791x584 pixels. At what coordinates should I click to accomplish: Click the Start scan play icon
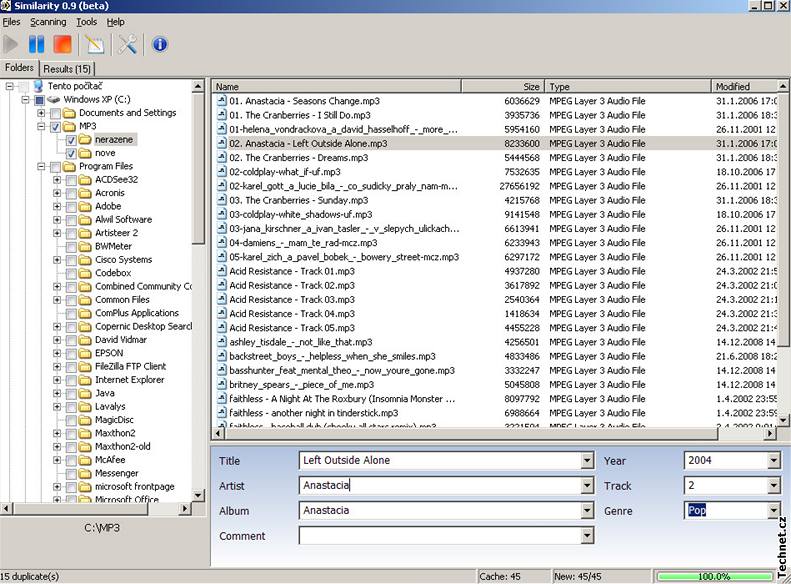(x=11, y=44)
